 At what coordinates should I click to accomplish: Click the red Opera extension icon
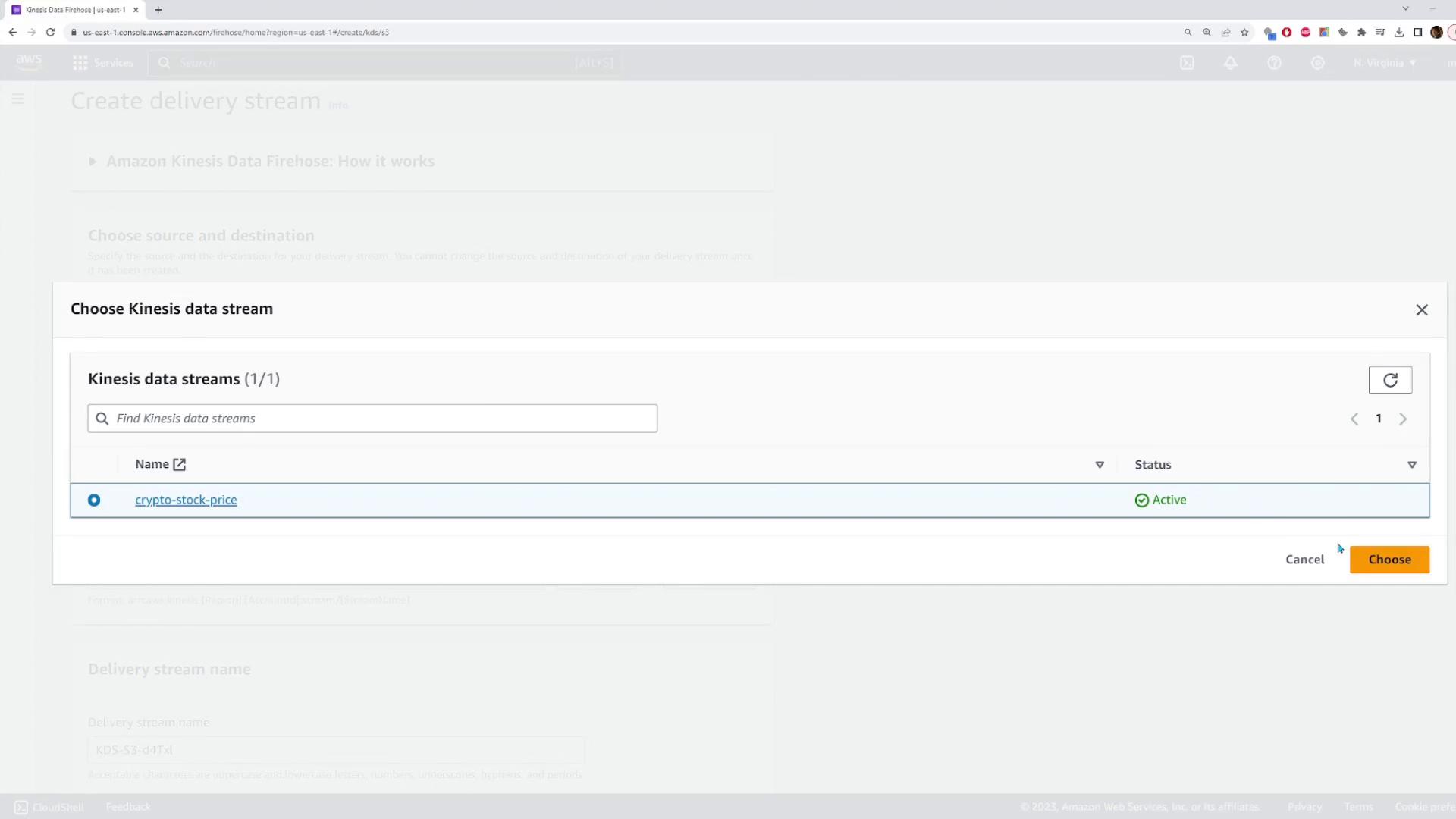click(x=1287, y=33)
